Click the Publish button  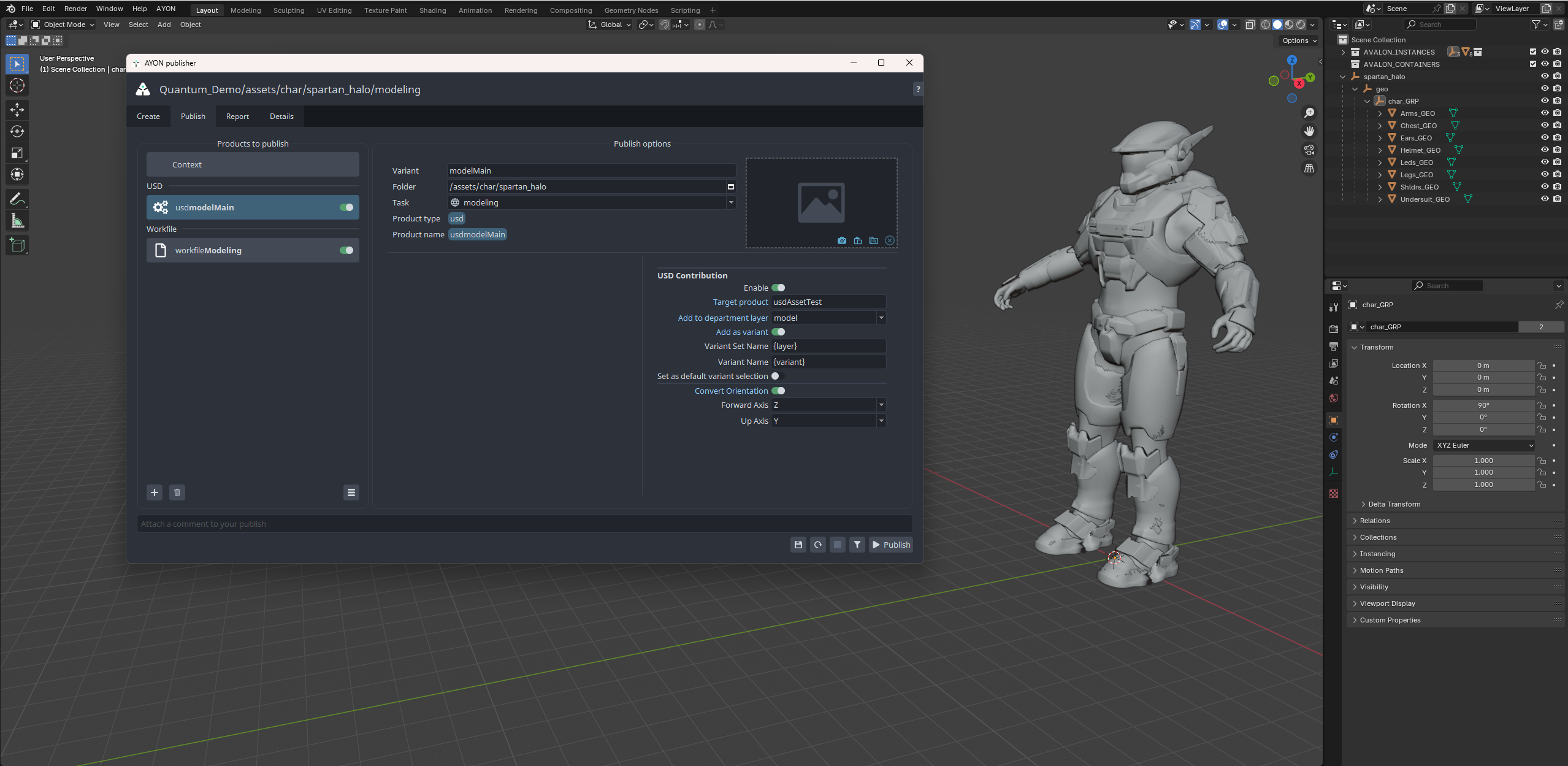click(891, 545)
